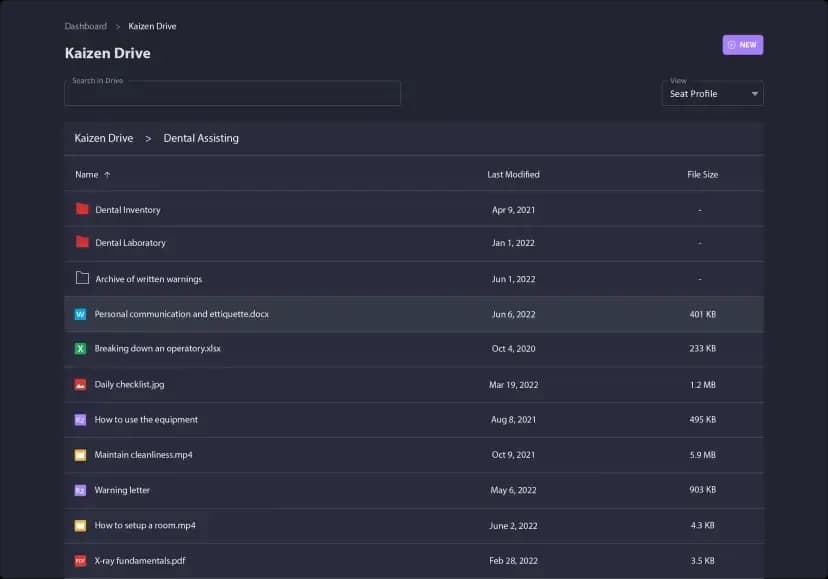Screen dimensions: 828x579
Task: Click the purple NEW button
Action: click(742, 45)
